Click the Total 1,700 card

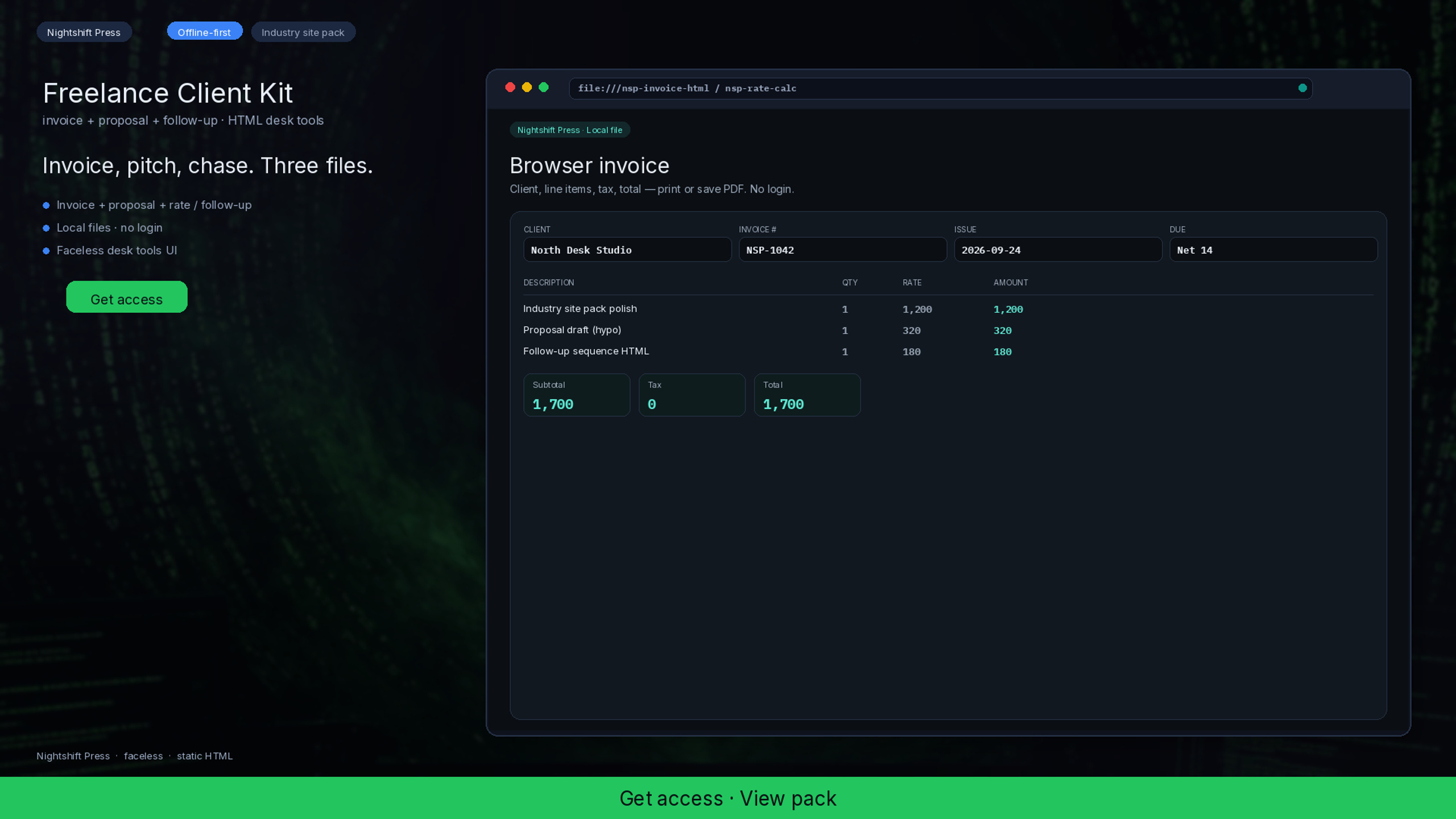point(807,395)
